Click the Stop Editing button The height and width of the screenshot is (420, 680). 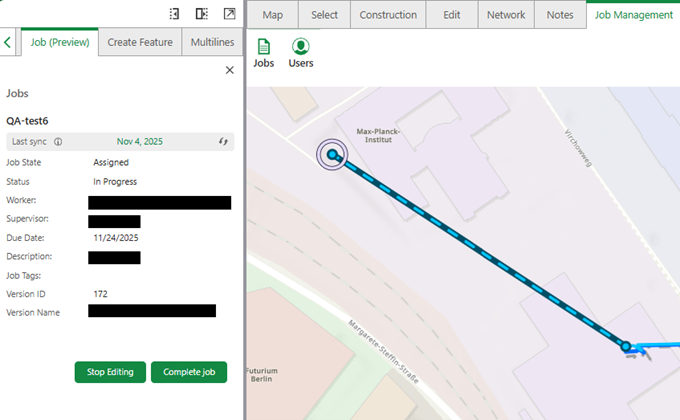[x=110, y=372]
